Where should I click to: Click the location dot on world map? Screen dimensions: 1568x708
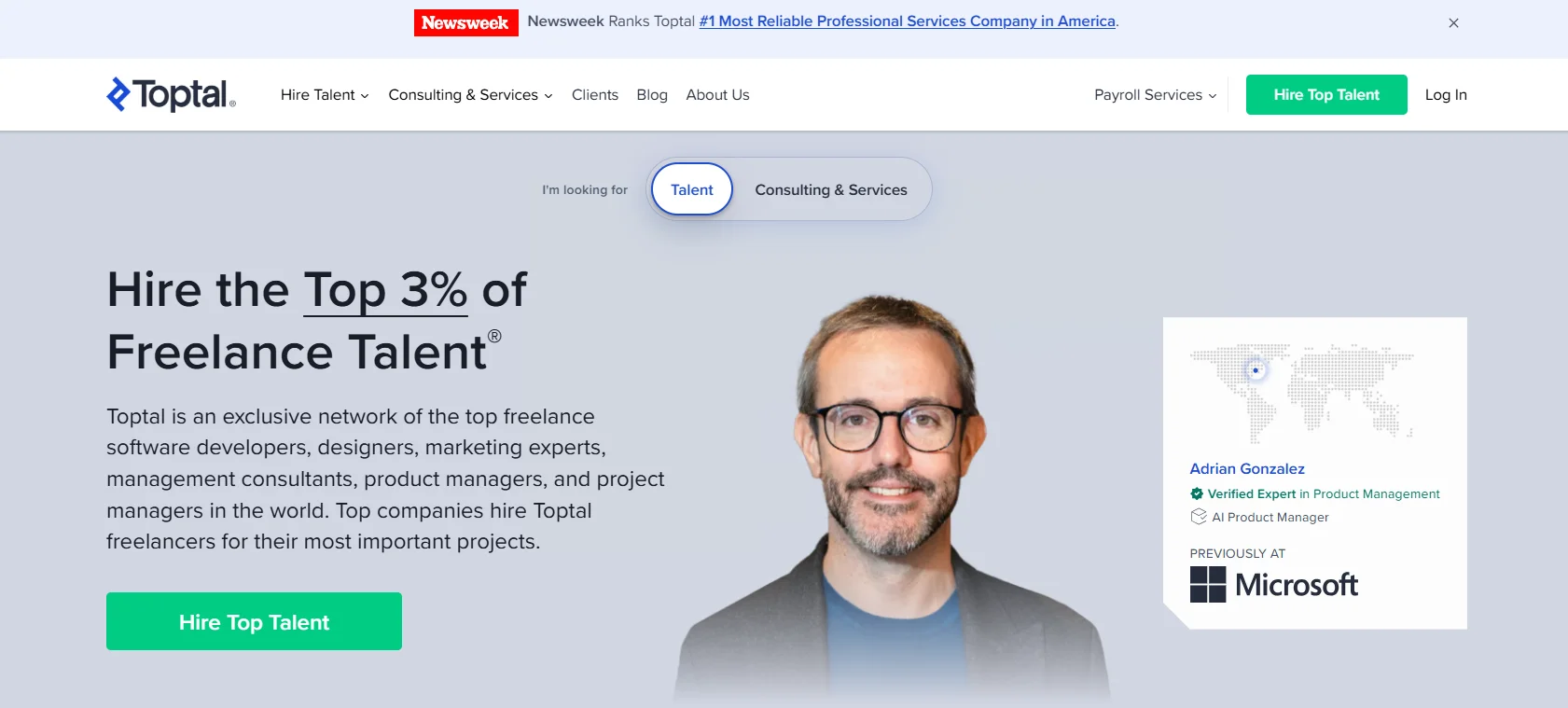coord(1256,370)
